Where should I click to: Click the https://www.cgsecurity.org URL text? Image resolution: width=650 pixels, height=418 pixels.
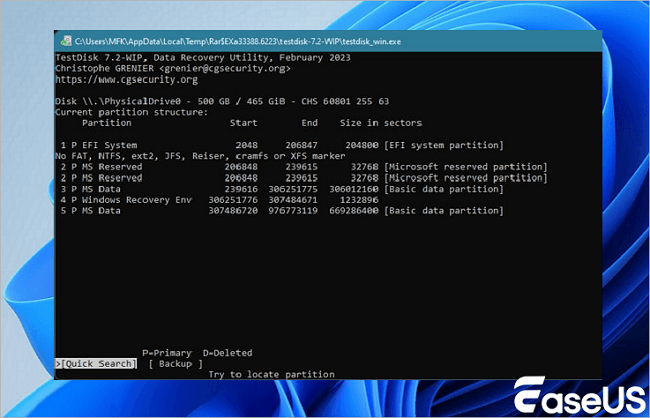(x=126, y=80)
